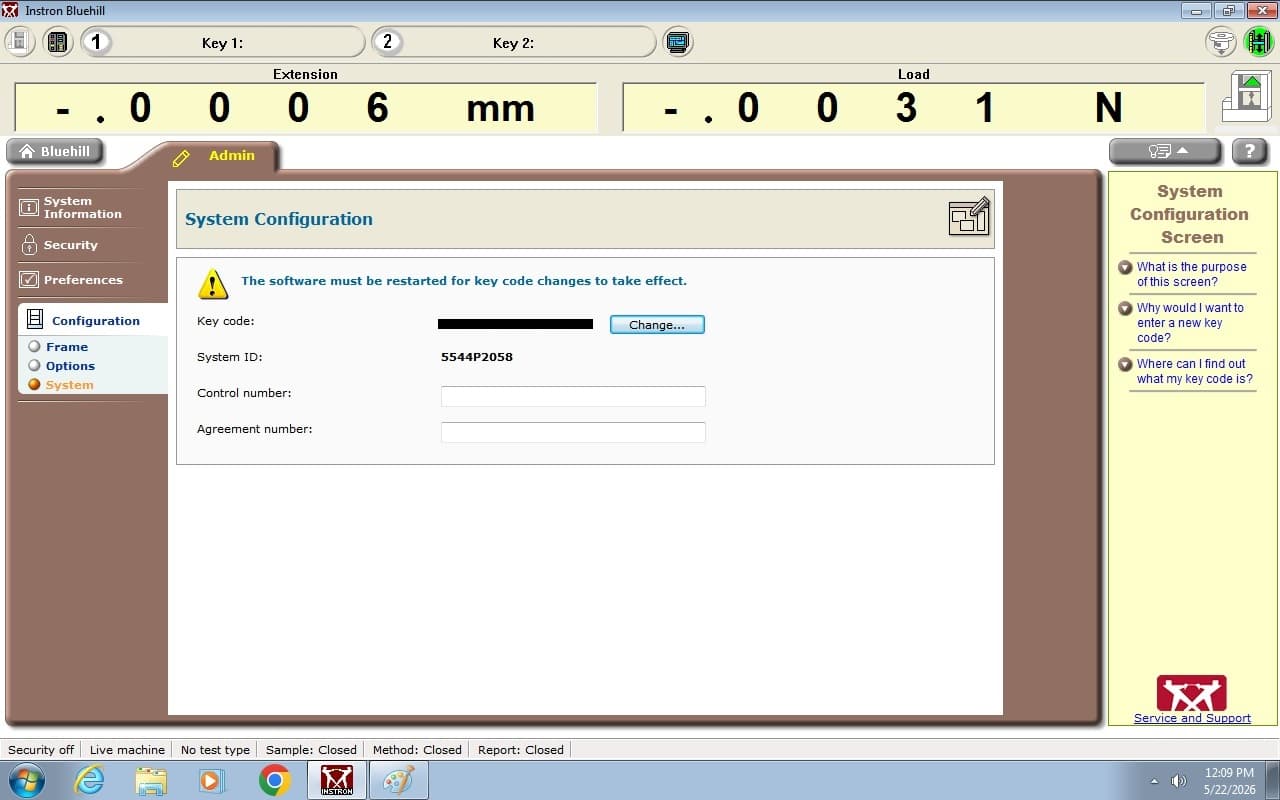This screenshot has width=1280, height=800.
Task: Click the 'No test type' status bar entry
Action: point(215,750)
